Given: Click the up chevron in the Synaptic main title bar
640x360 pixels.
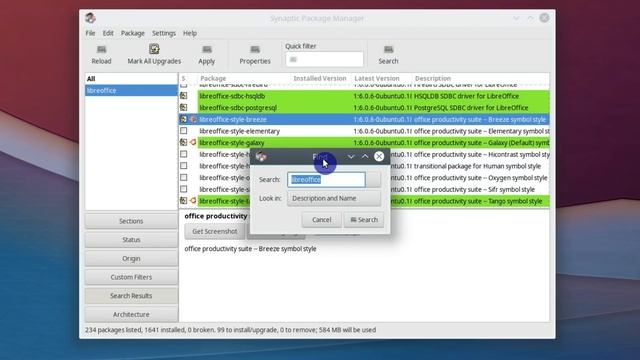Looking at the screenshot, I should 530,18.
